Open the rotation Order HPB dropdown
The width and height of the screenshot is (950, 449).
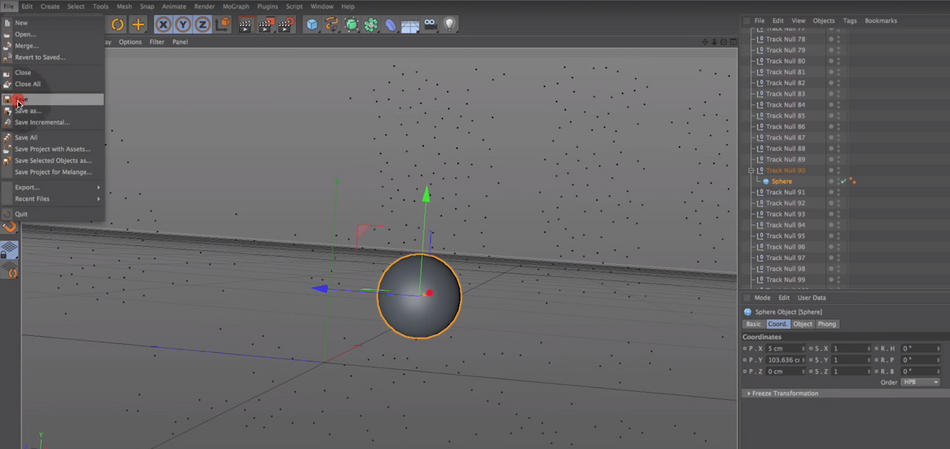coord(920,382)
